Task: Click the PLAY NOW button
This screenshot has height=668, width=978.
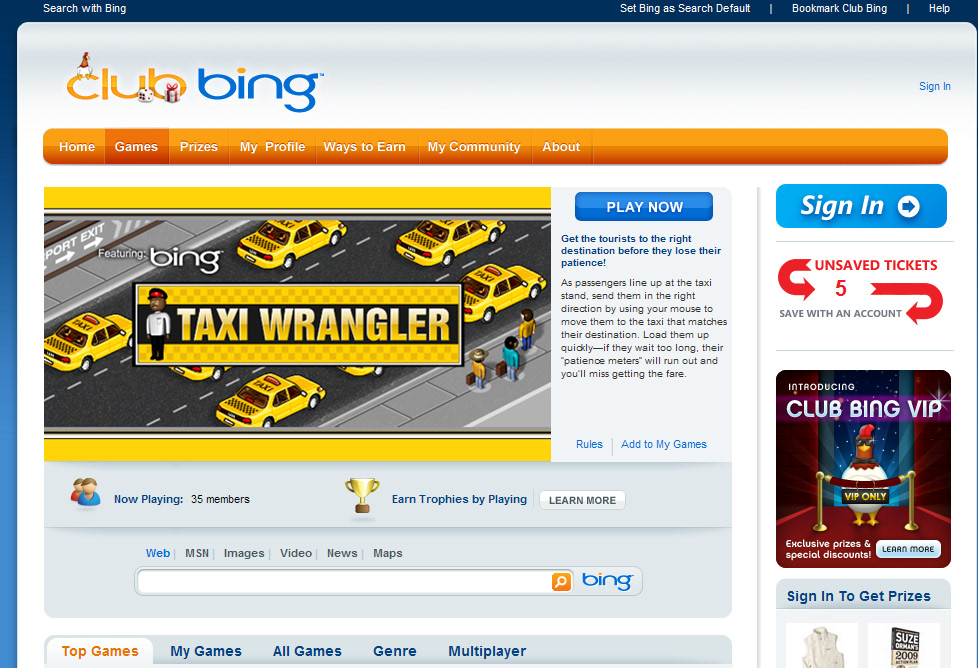Action: 644,206
